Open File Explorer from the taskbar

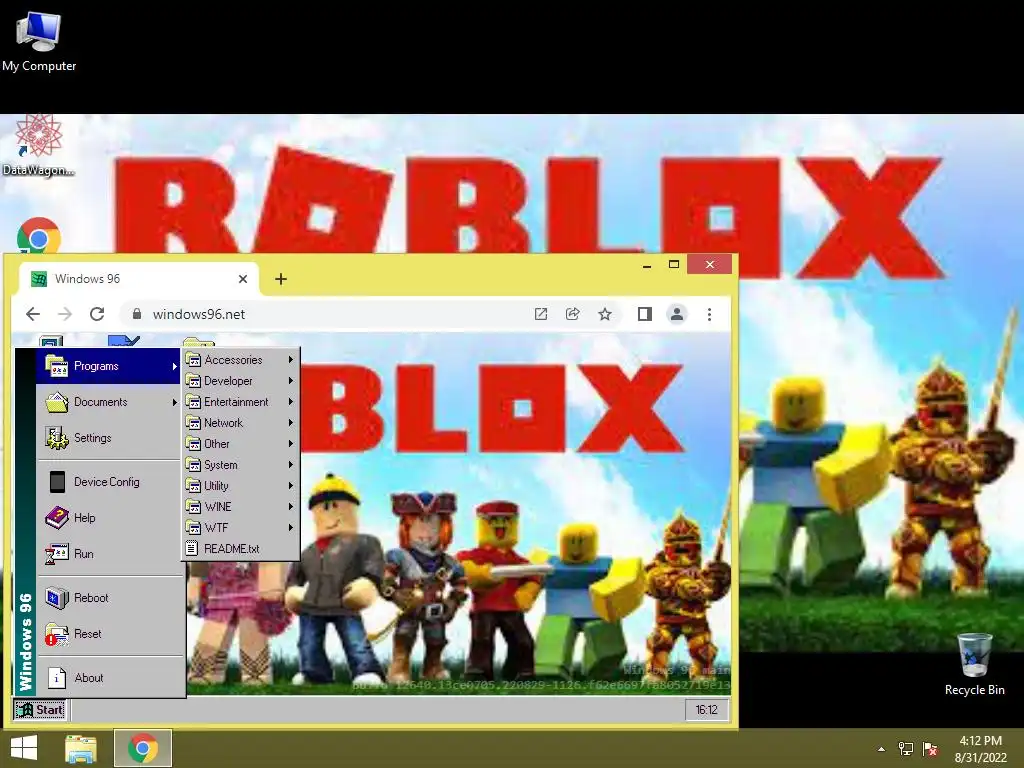tap(81, 748)
